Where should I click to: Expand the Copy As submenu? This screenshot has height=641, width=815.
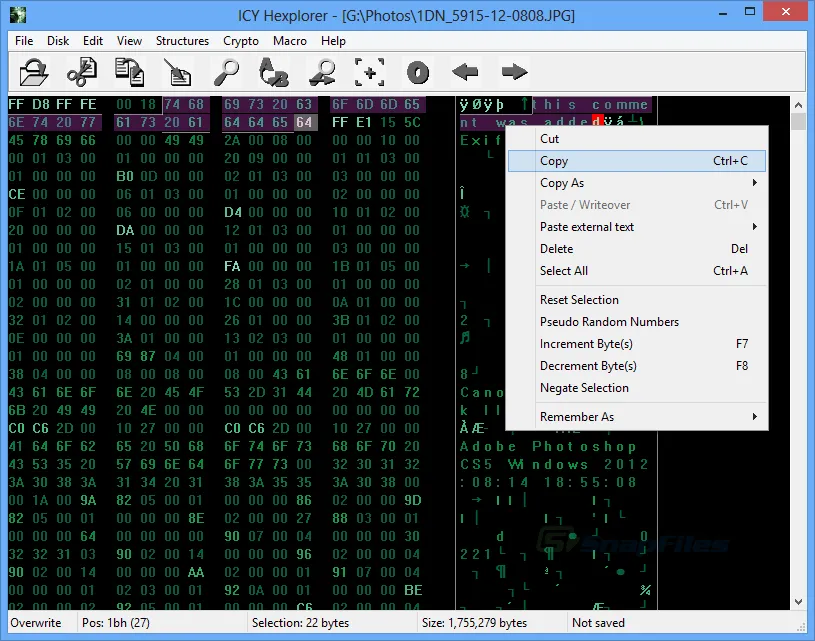(637, 183)
